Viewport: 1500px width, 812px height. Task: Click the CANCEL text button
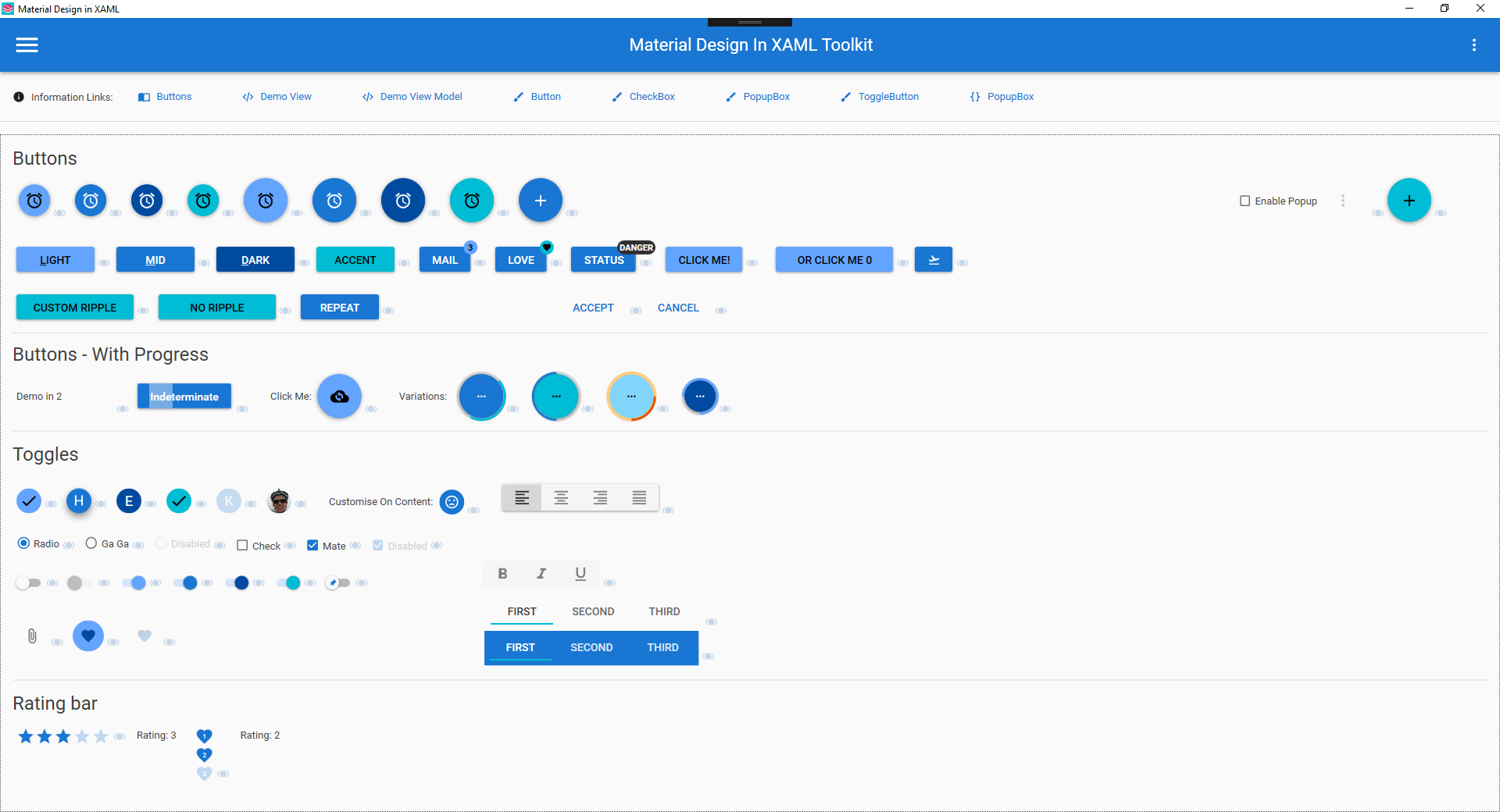(677, 308)
